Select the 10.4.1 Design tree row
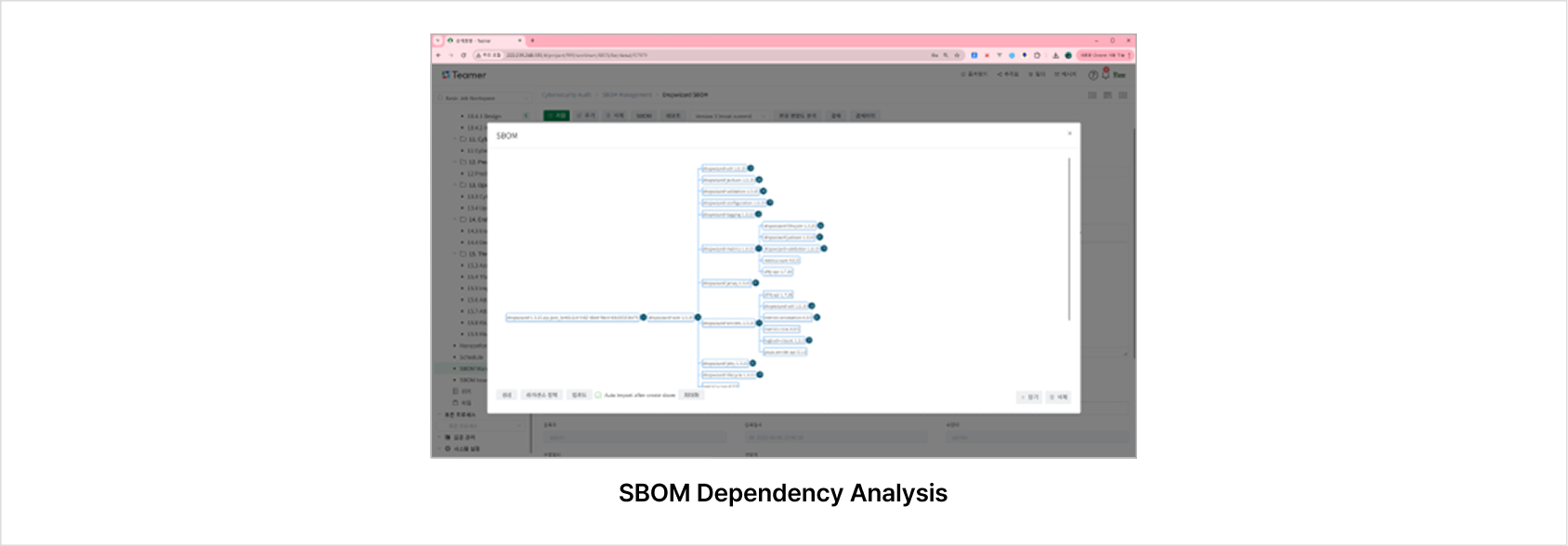The height and width of the screenshot is (546, 1568). coord(484,116)
